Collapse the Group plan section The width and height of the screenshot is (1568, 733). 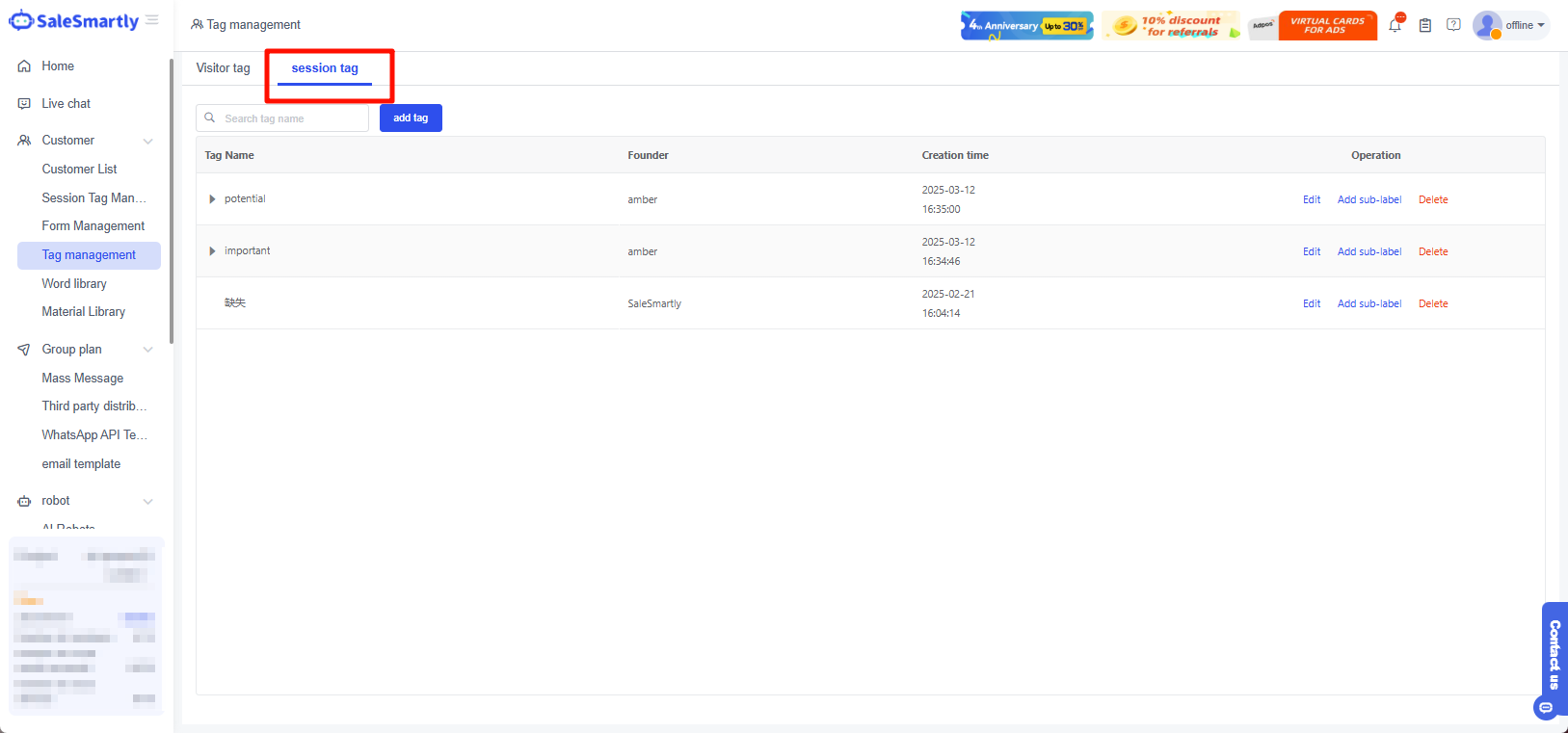pos(147,350)
